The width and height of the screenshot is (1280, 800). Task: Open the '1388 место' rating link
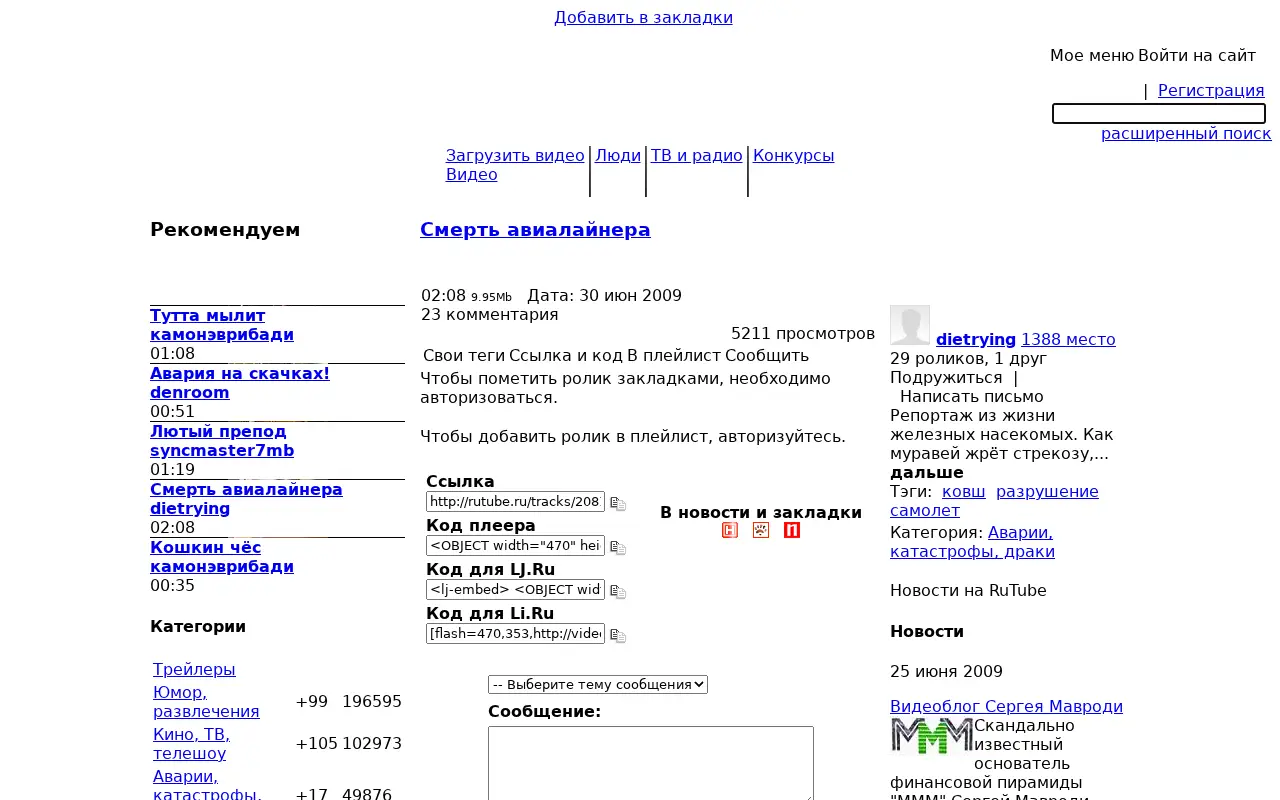tap(1068, 340)
